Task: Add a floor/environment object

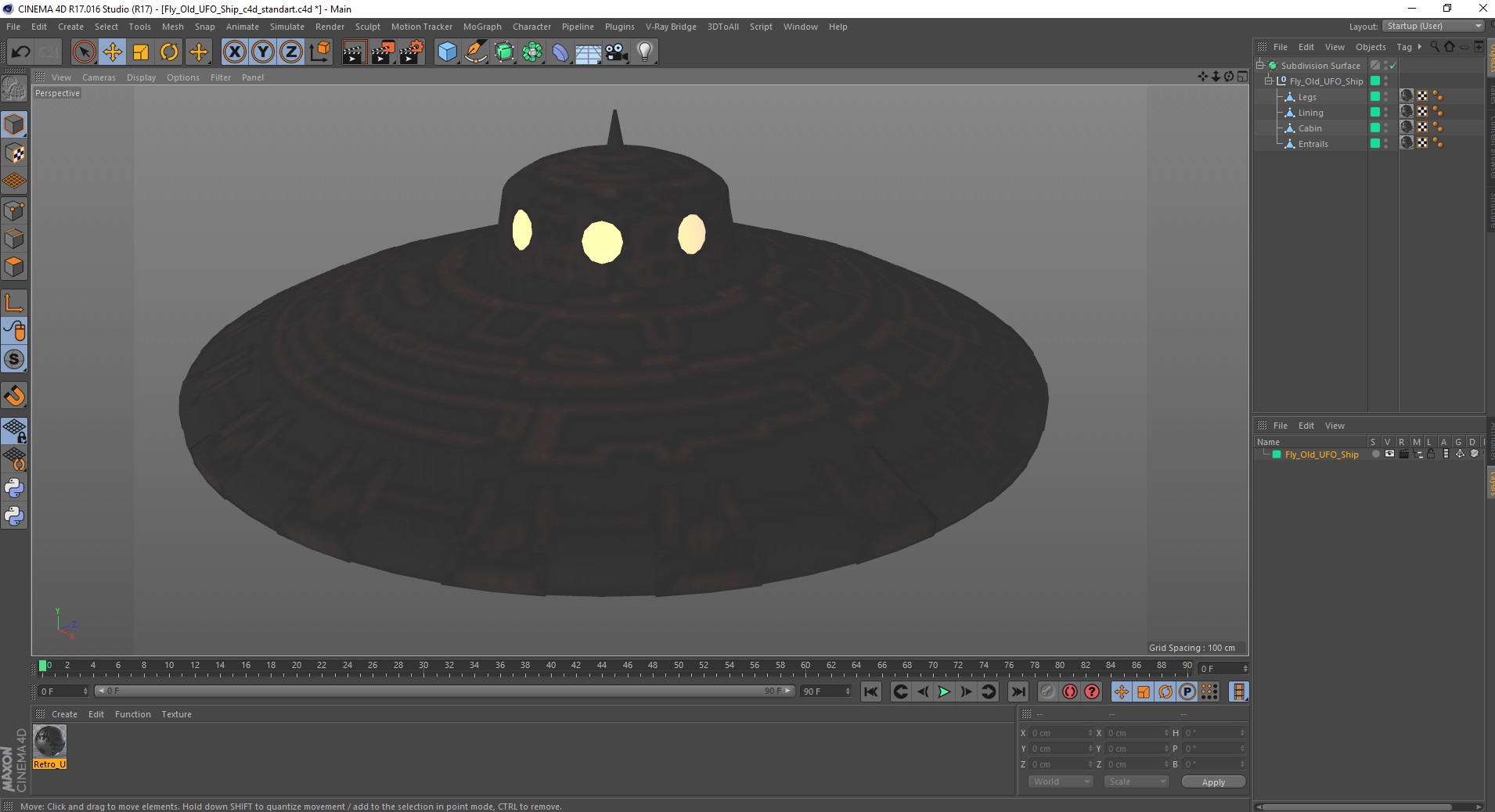Action: click(589, 52)
